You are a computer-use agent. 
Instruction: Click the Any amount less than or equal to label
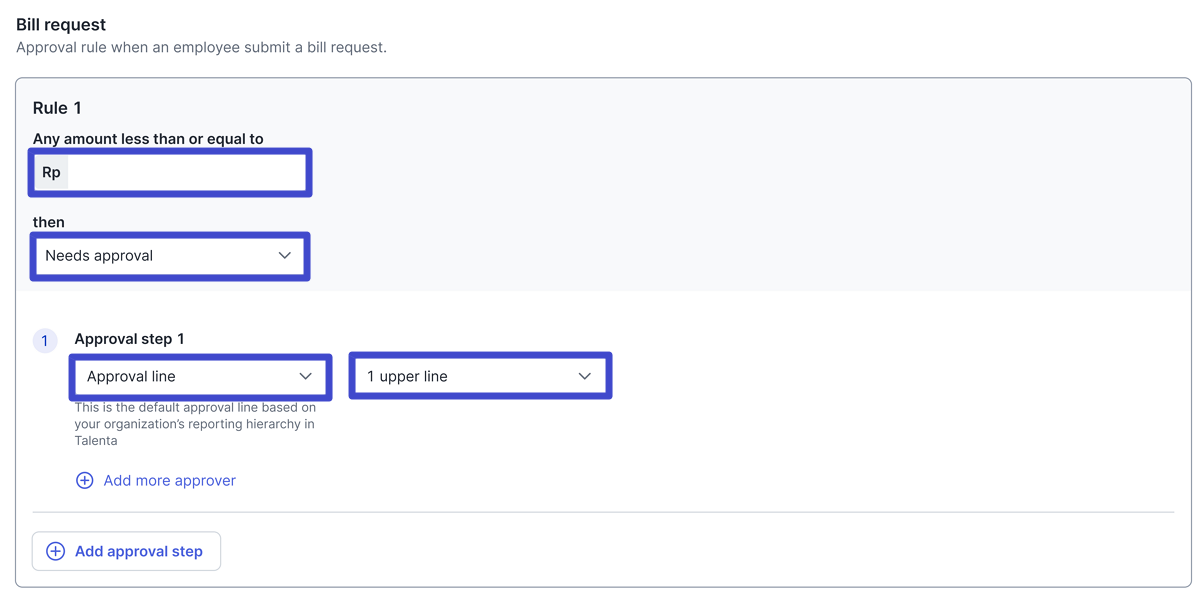(x=148, y=139)
